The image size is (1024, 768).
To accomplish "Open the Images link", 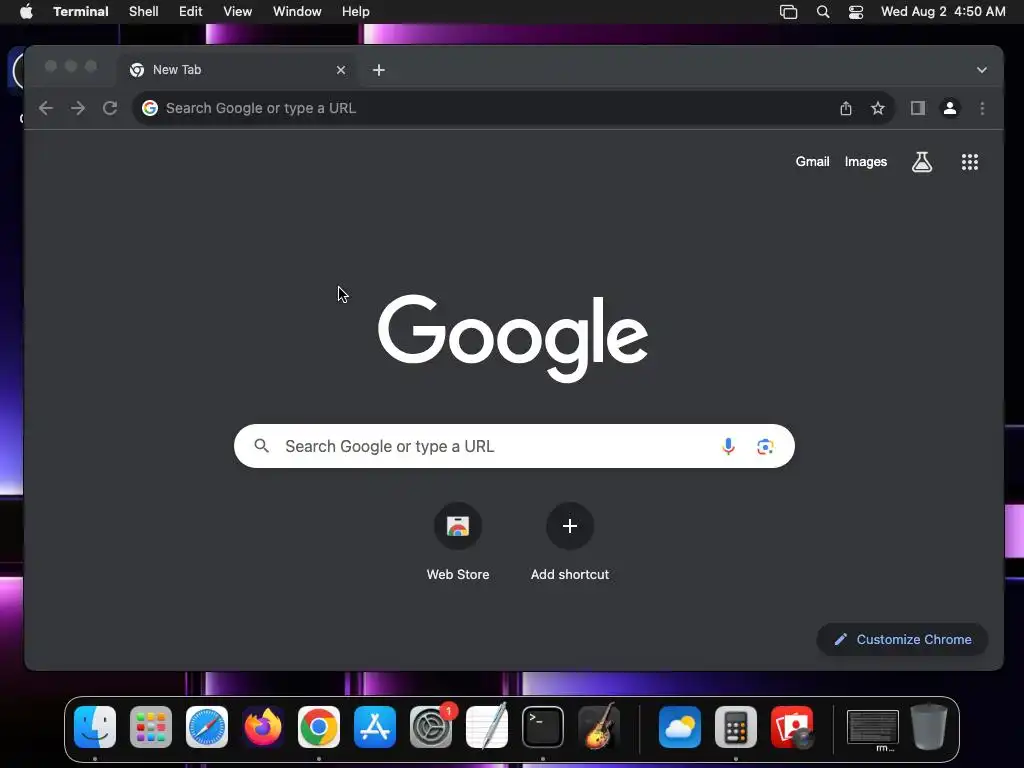I will pyautogui.click(x=865, y=161).
